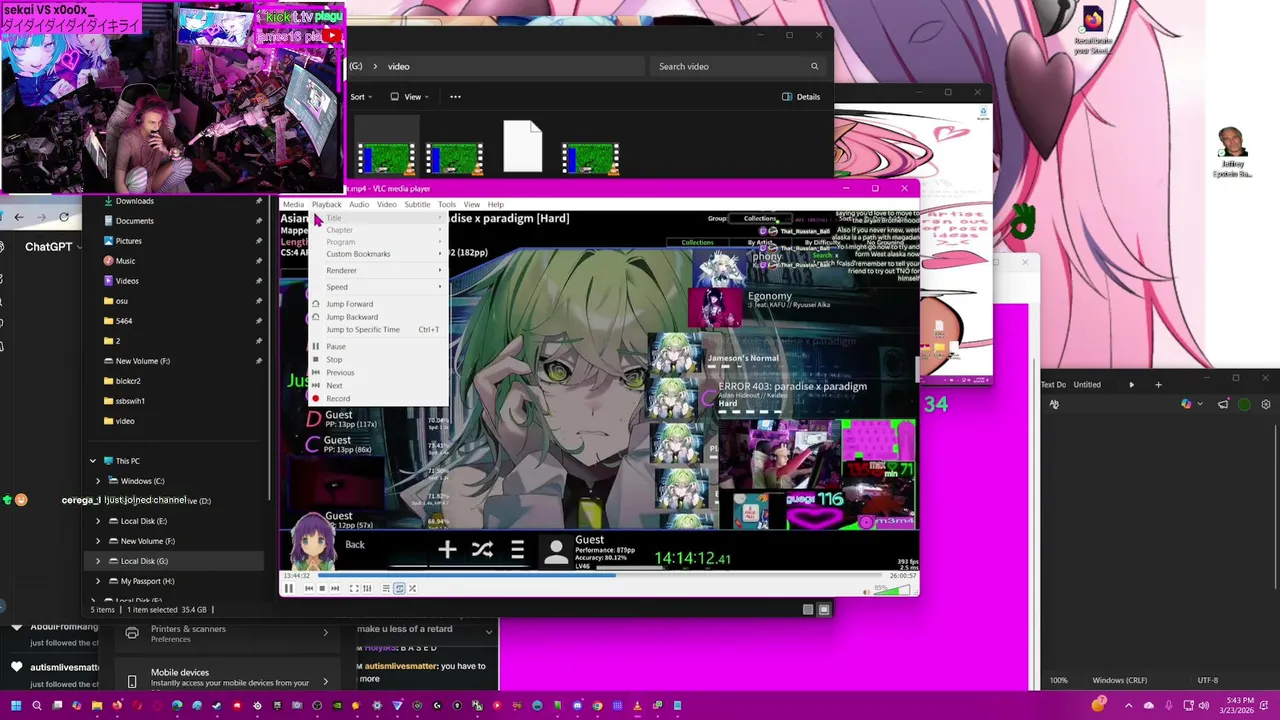The height and width of the screenshot is (720, 1280).
Task: Open VLC extended settings icon
Action: [x=367, y=588]
